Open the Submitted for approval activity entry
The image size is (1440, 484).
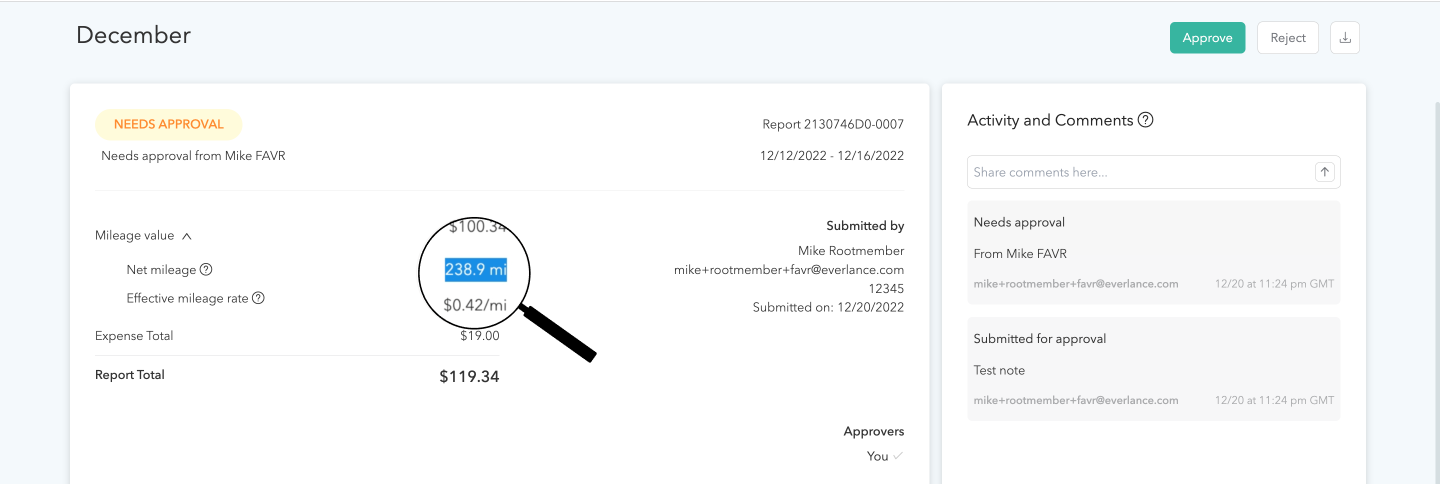pos(1153,369)
